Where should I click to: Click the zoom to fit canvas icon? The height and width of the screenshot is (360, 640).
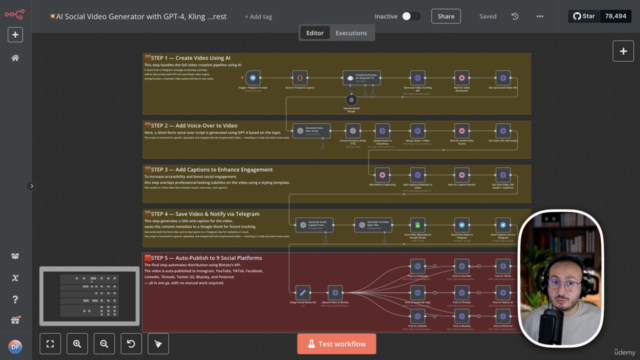(x=50, y=344)
